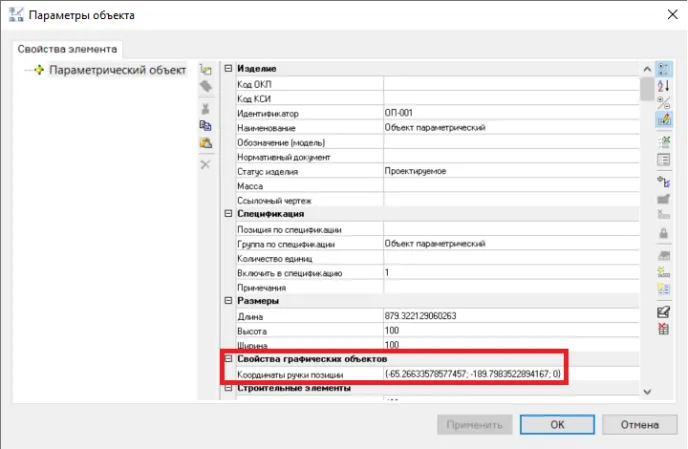Viewport: 688px width, 449px height.
Task: Click the padlock icon in the right toolbar
Action: pyautogui.click(x=663, y=234)
